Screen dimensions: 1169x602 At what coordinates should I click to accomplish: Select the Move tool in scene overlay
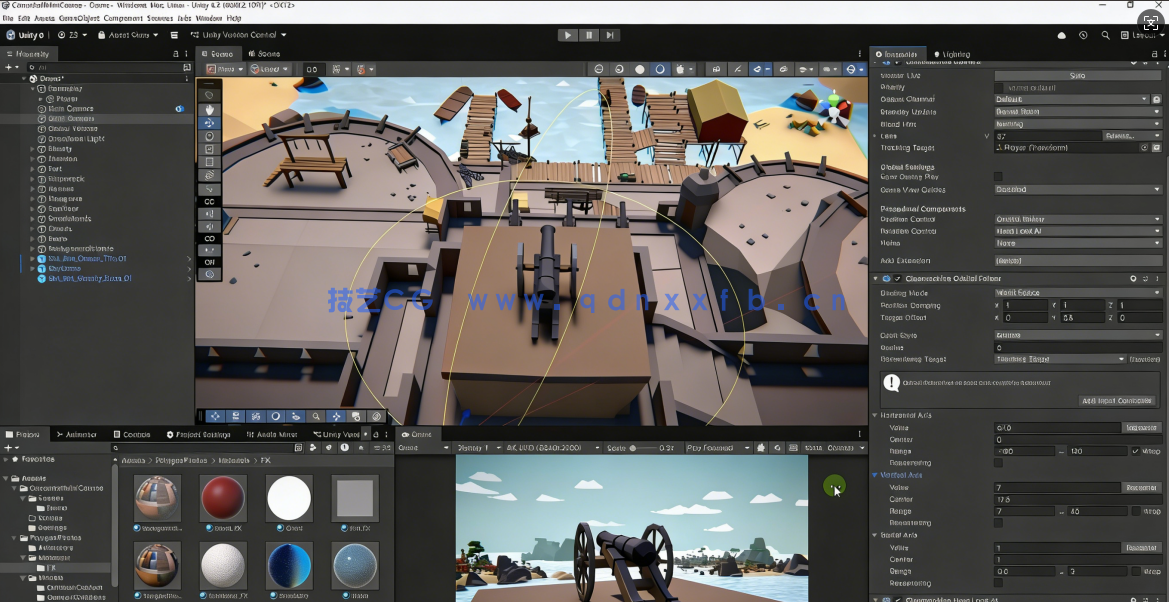209,123
